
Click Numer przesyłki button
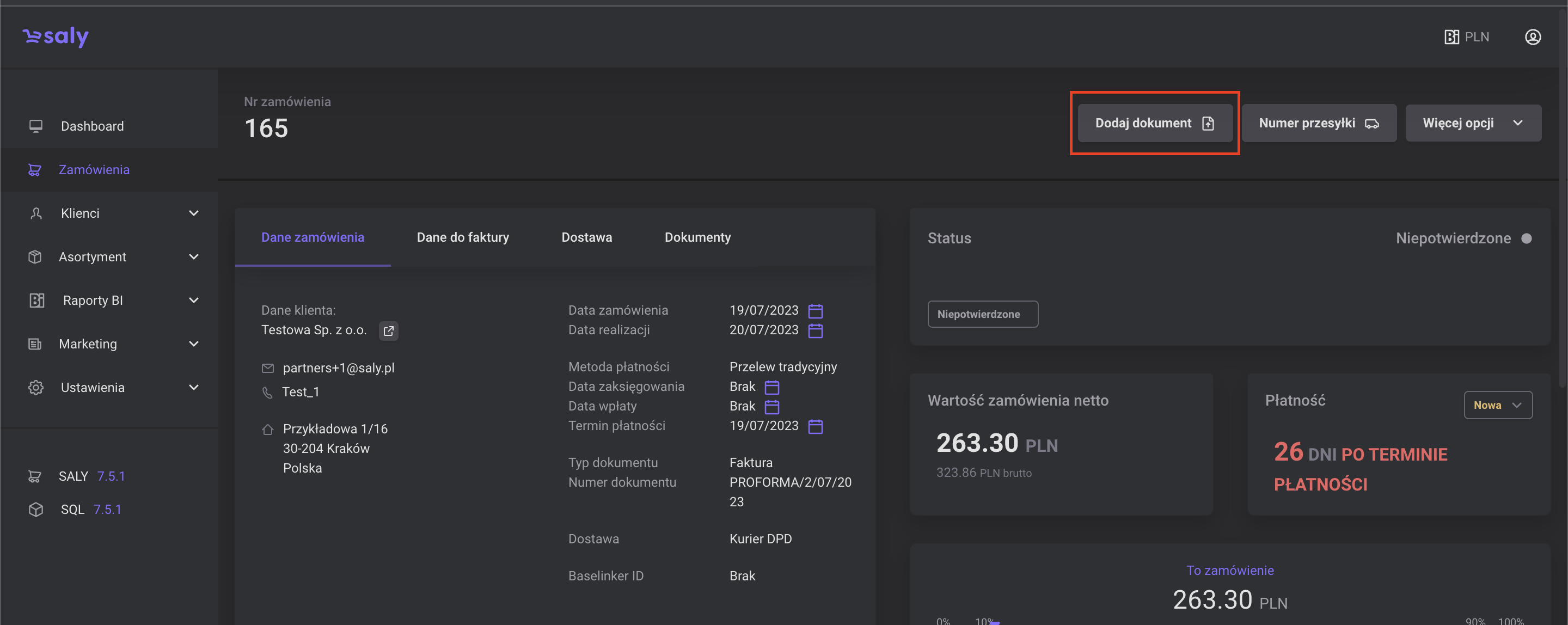1319,123
